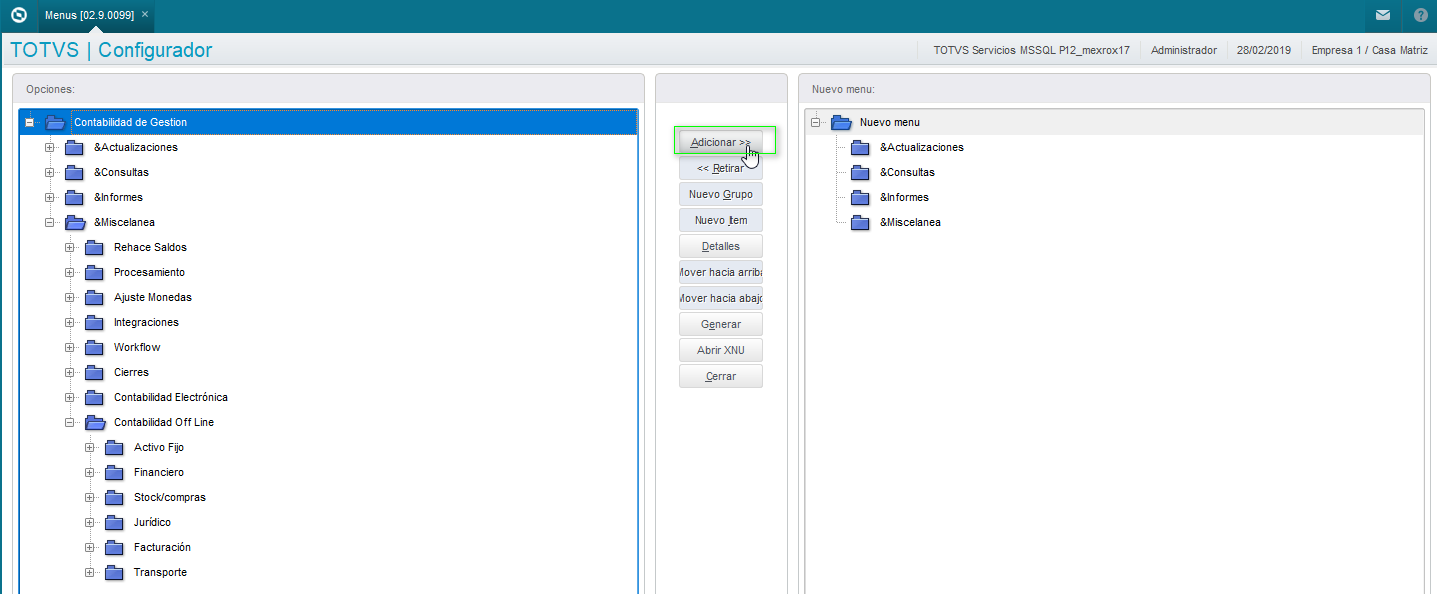Click the << Retirar button
Image resolution: width=1437 pixels, height=594 pixels.
[721, 168]
